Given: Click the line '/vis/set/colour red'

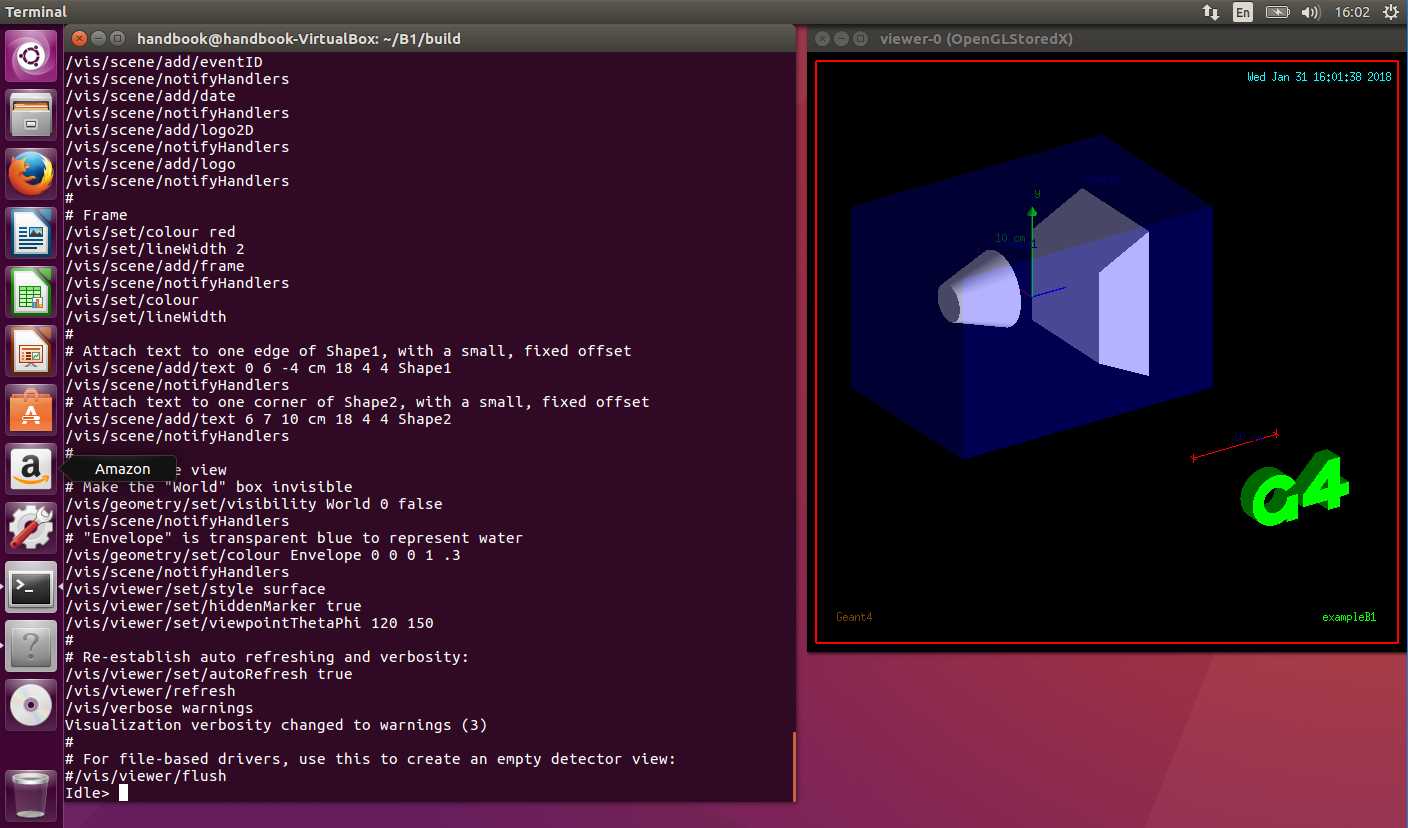Looking at the screenshot, I should point(150,232).
